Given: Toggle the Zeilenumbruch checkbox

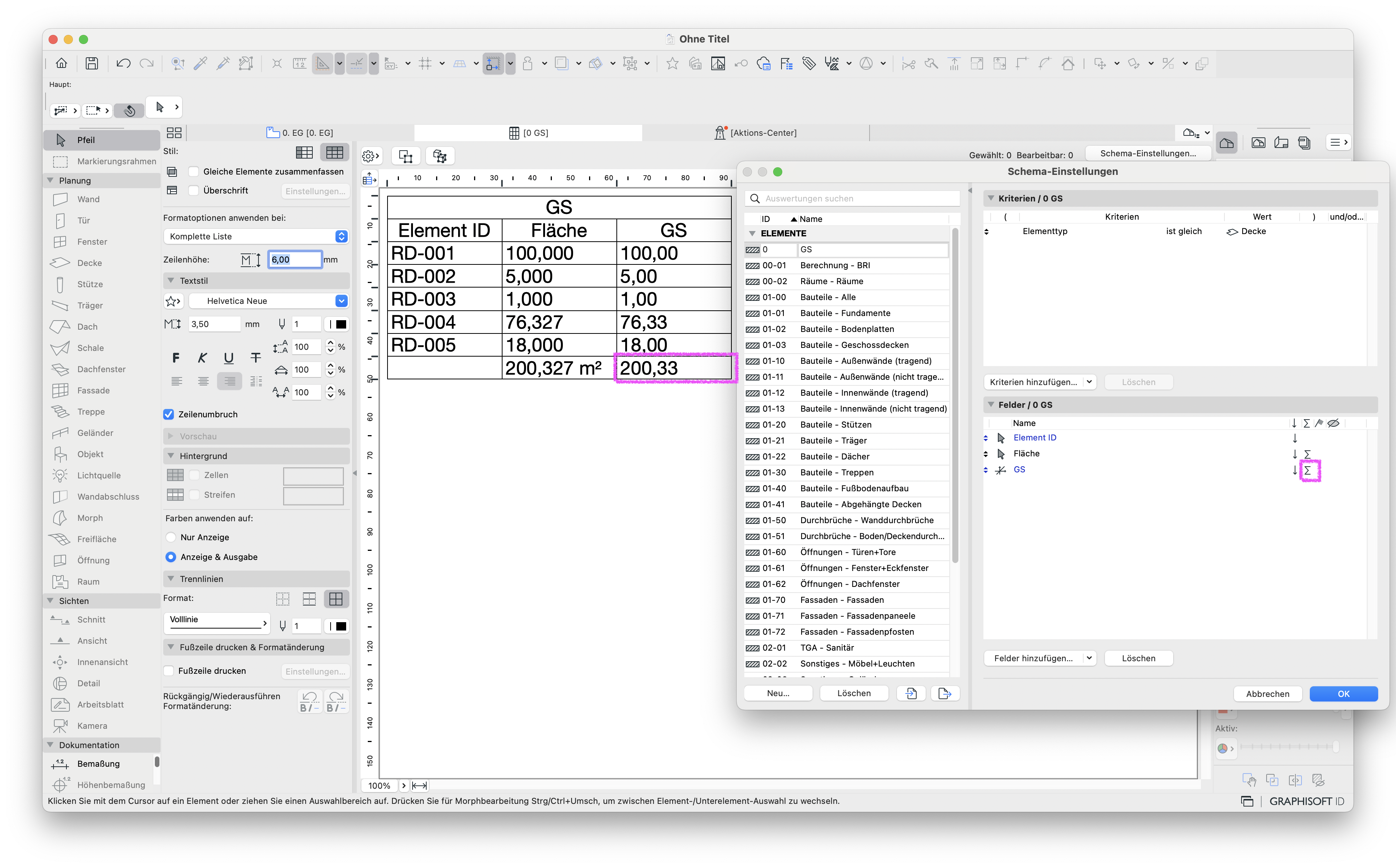Looking at the screenshot, I should click(x=169, y=415).
